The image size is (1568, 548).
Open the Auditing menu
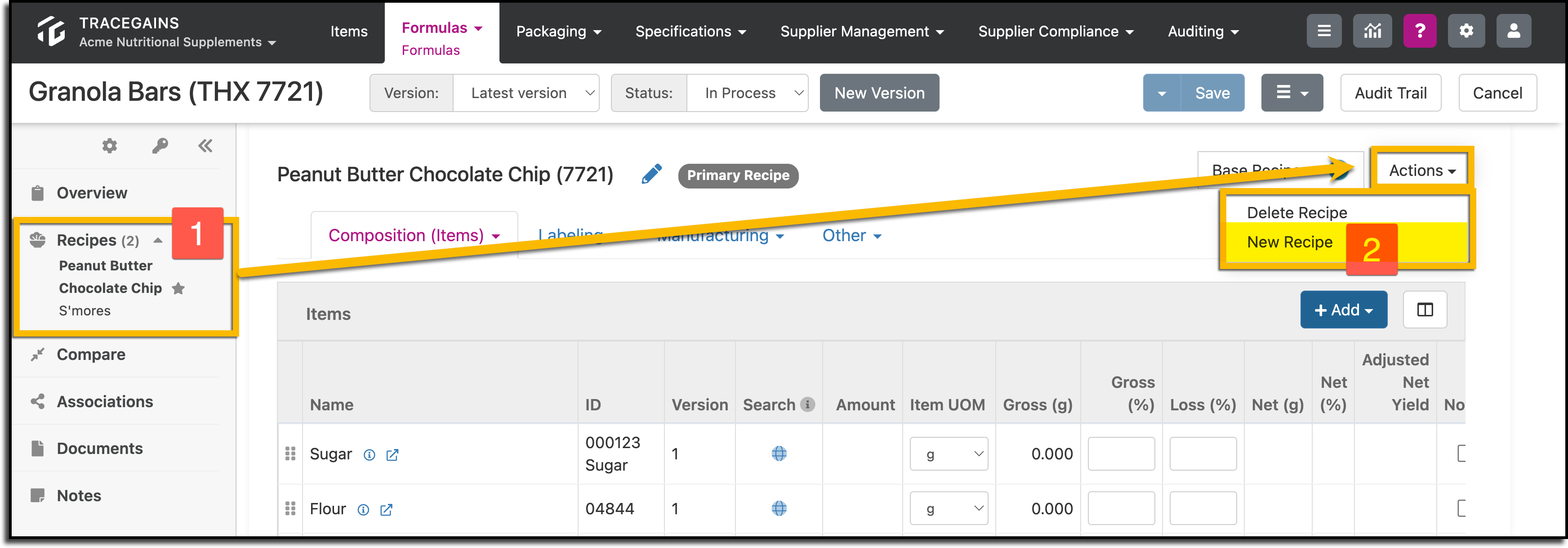coord(1203,31)
